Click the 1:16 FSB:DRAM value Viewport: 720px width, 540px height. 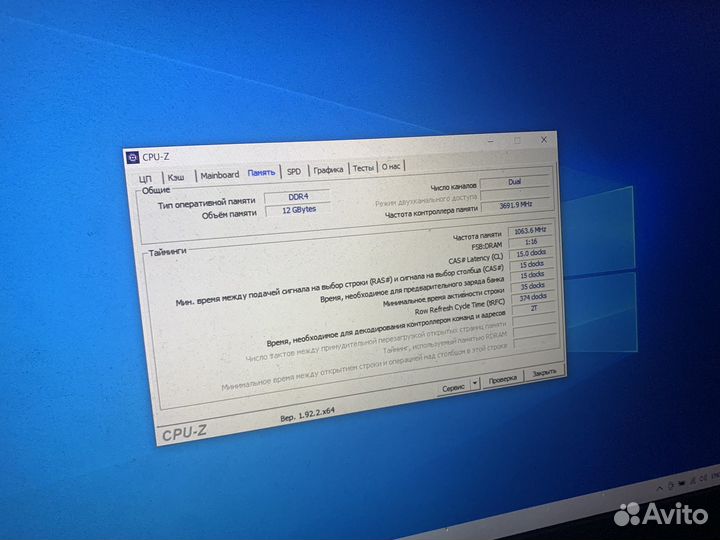tap(531, 242)
